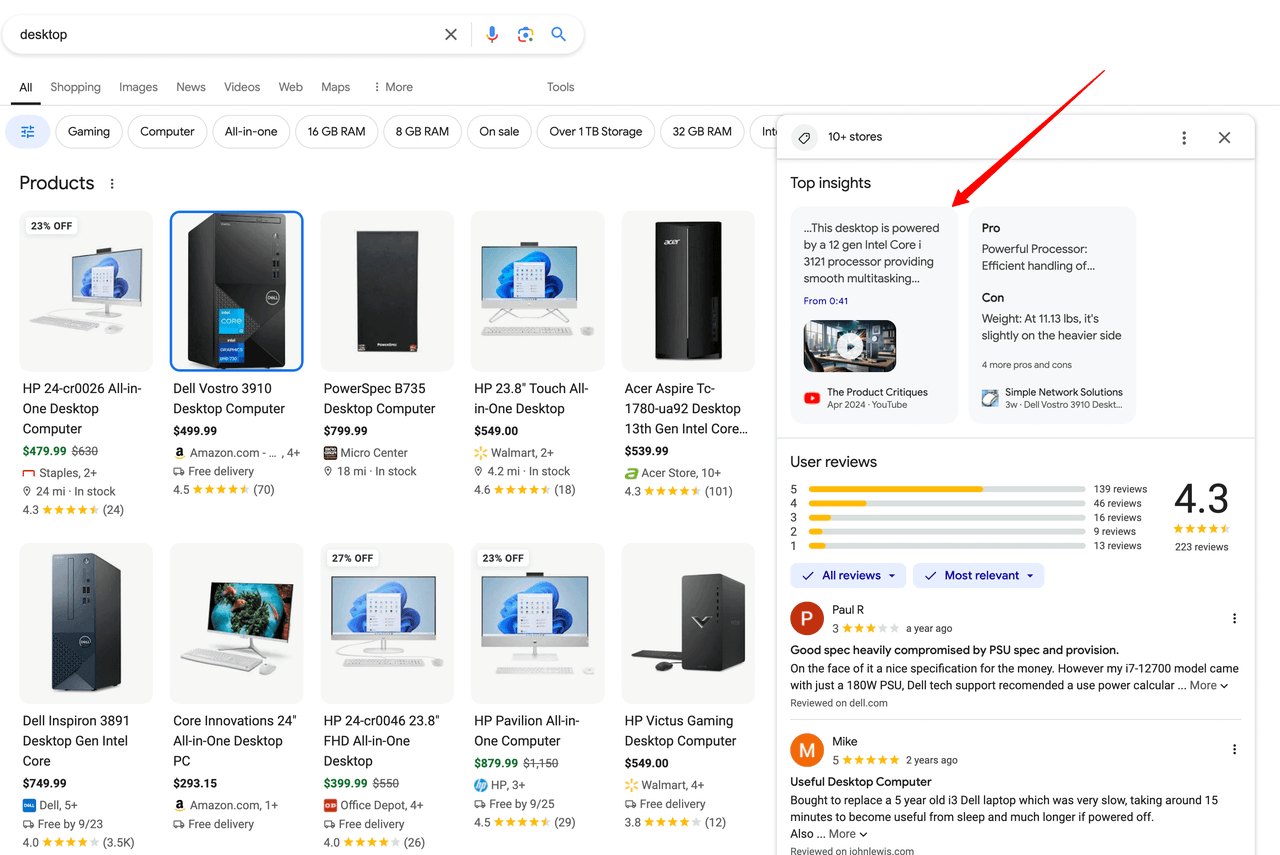Click the YouTube logo under the video
The width and height of the screenshot is (1280, 855).
click(812, 398)
